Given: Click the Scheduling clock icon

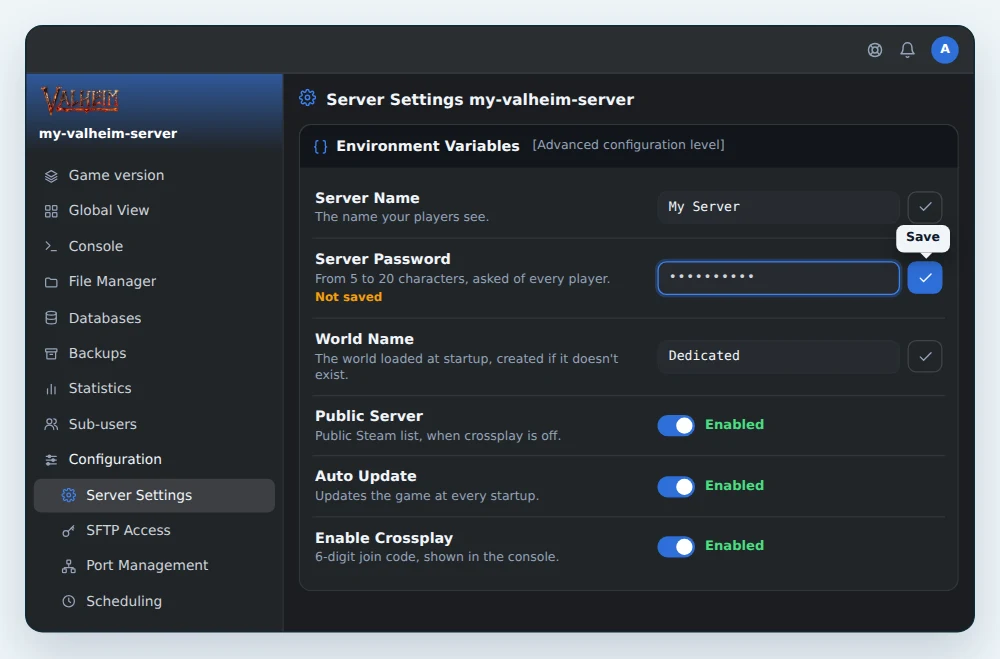Looking at the screenshot, I should 68,601.
